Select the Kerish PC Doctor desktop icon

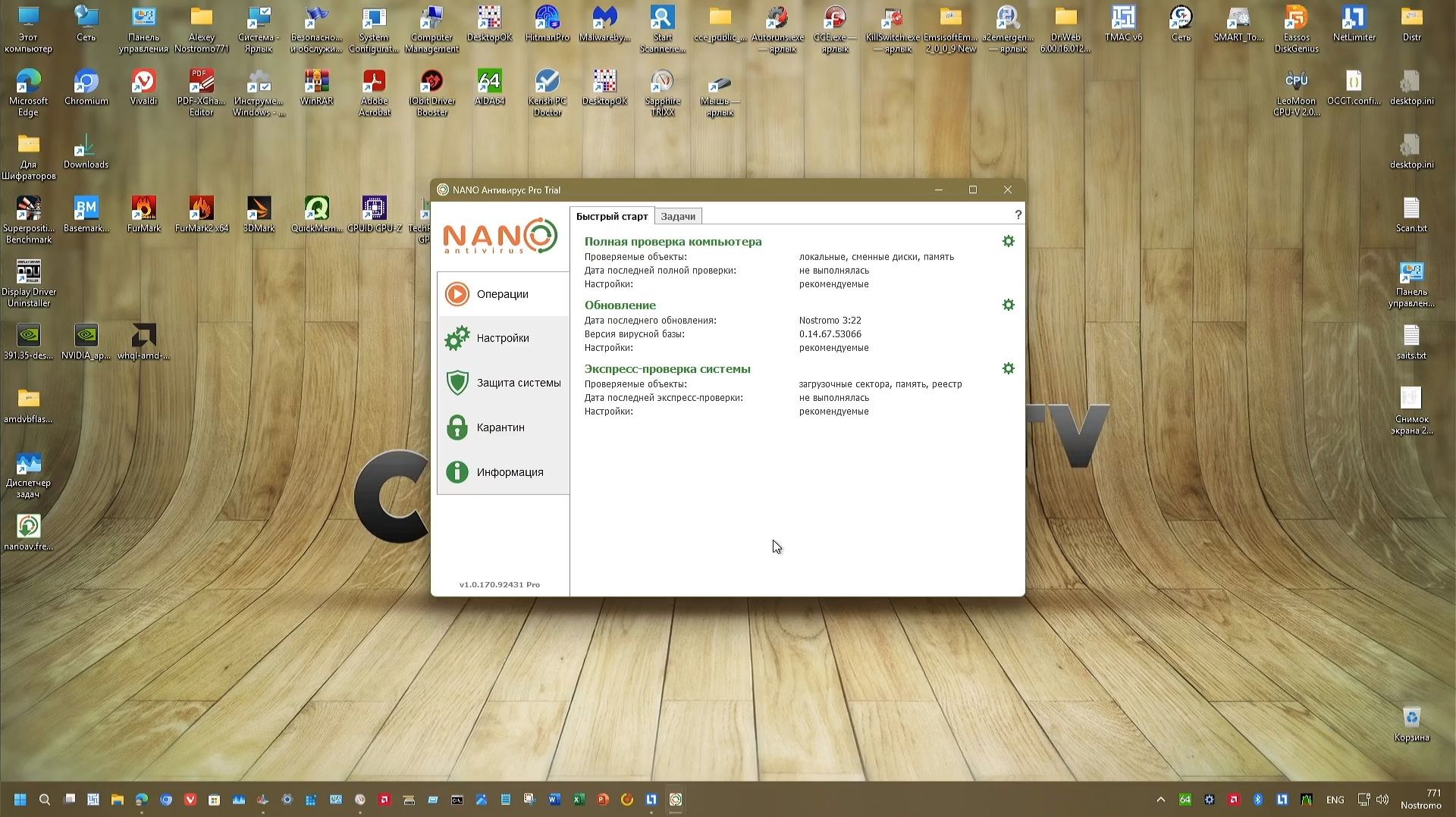(x=547, y=92)
